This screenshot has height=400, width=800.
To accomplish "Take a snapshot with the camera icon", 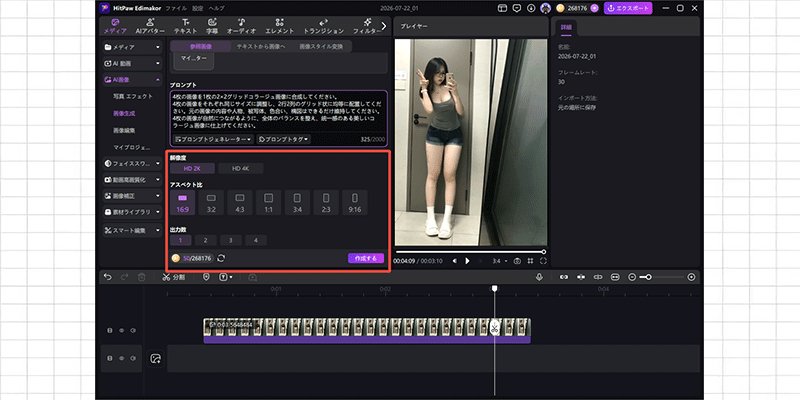I will pyautogui.click(x=517, y=261).
